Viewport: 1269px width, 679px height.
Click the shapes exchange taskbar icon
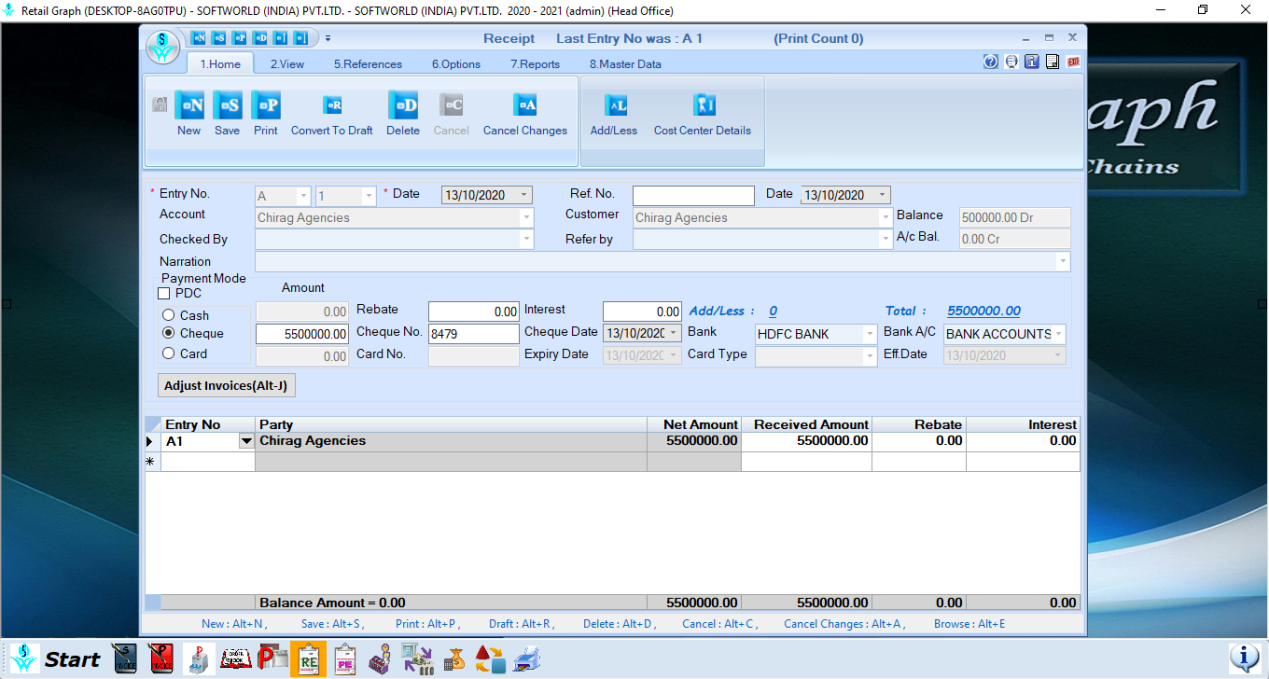click(490, 659)
